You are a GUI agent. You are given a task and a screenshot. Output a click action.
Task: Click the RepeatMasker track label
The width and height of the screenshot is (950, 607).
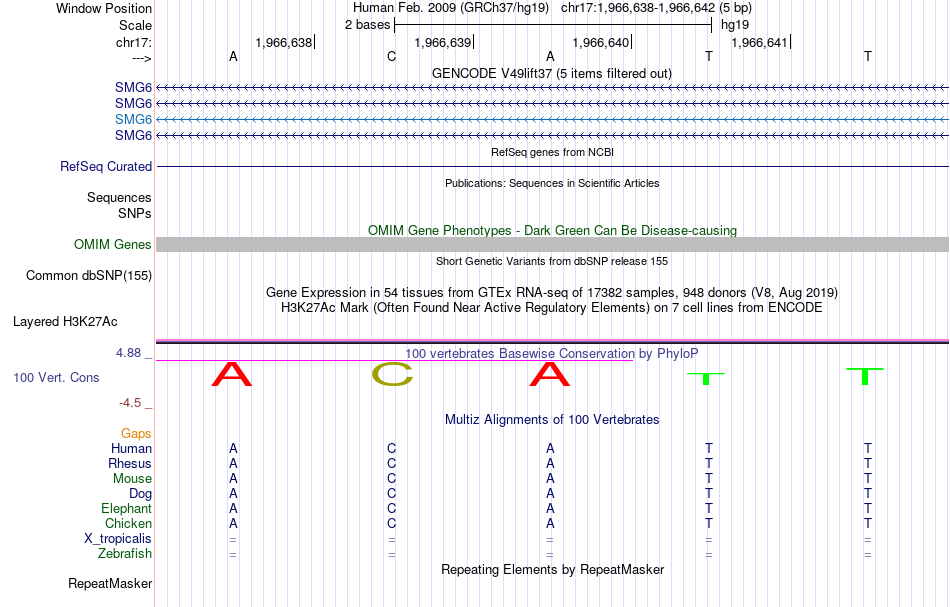[110, 583]
